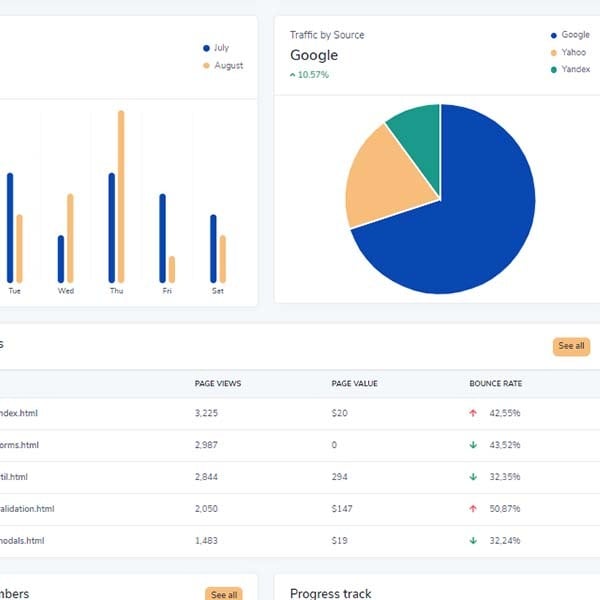Click the July bar for Fri
Viewport: 600px width, 600px height.
click(163, 238)
